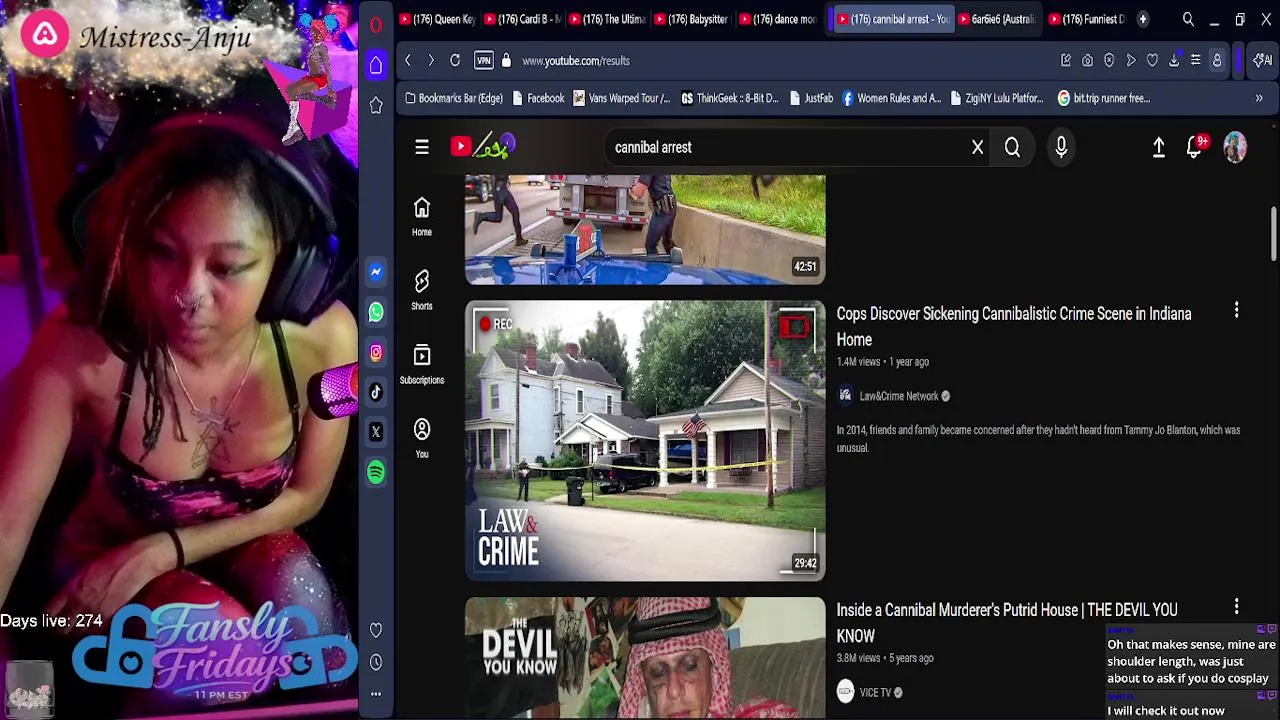Open more options for Devil You Know video
This screenshot has height=720, width=1280.
coord(1236,607)
